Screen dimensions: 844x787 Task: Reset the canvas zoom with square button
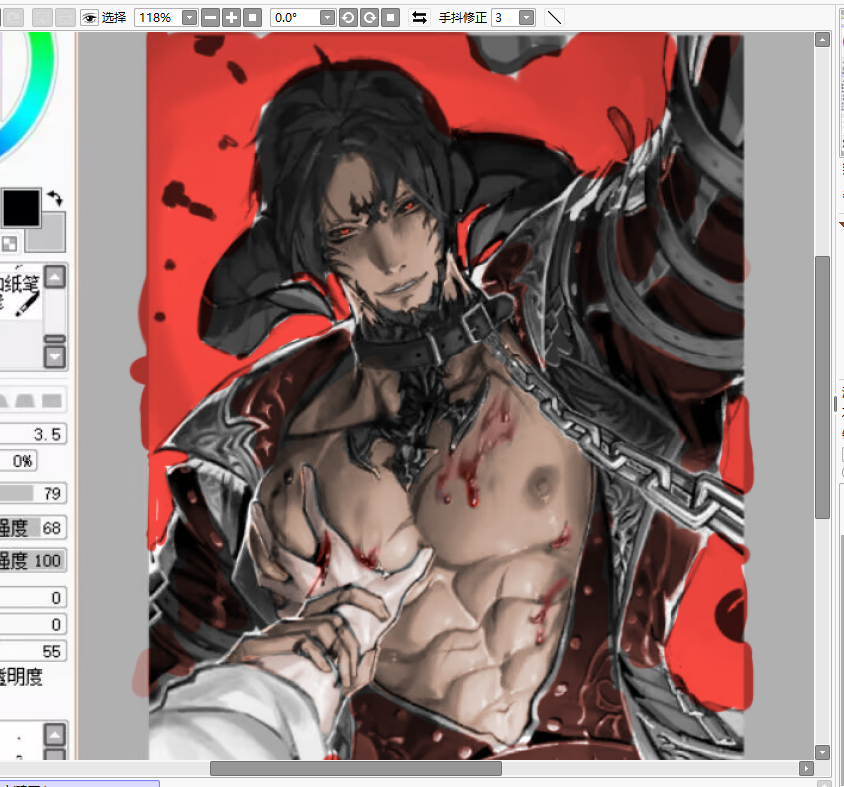click(x=252, y=18)
